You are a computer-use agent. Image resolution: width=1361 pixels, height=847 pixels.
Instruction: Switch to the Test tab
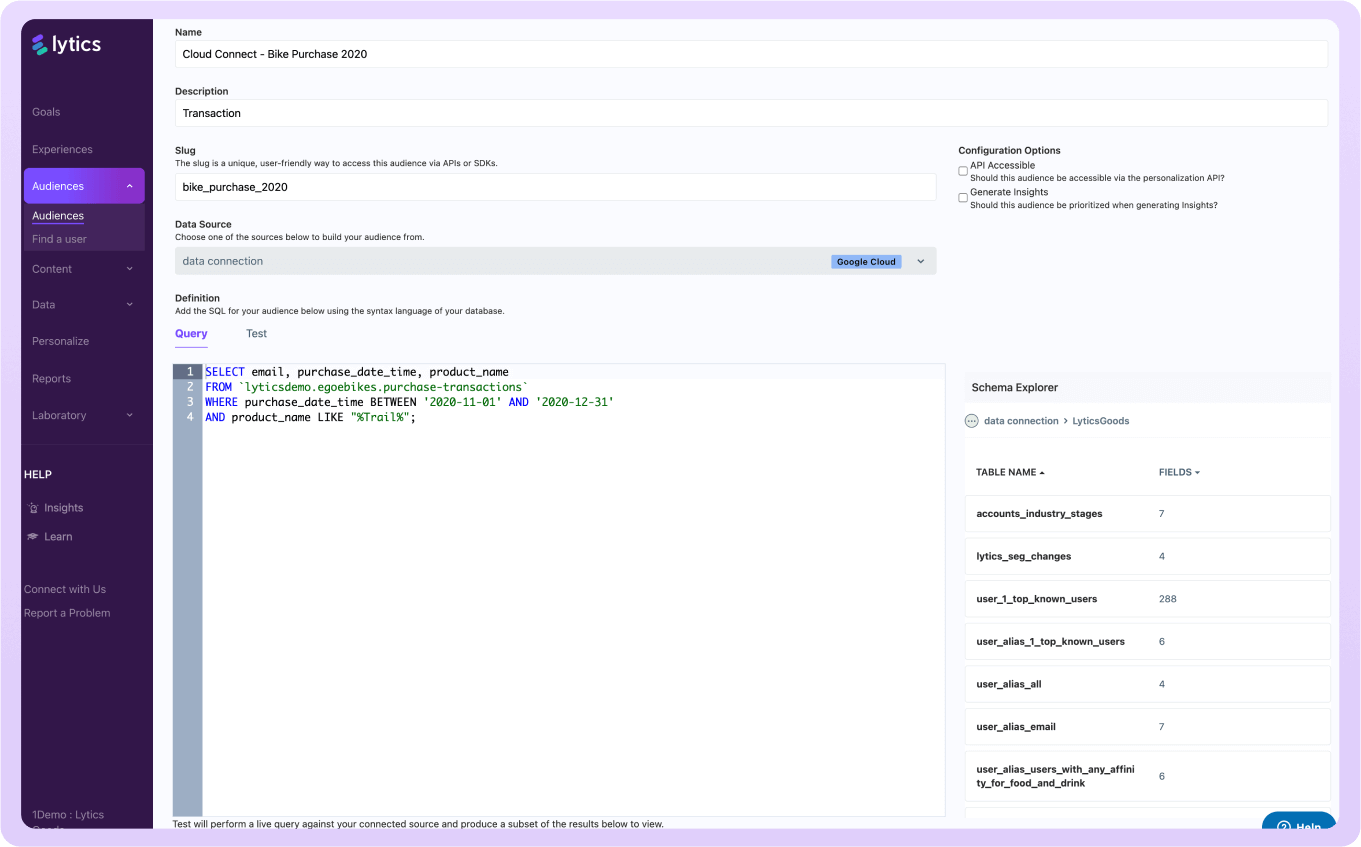(x=257, y=334)
